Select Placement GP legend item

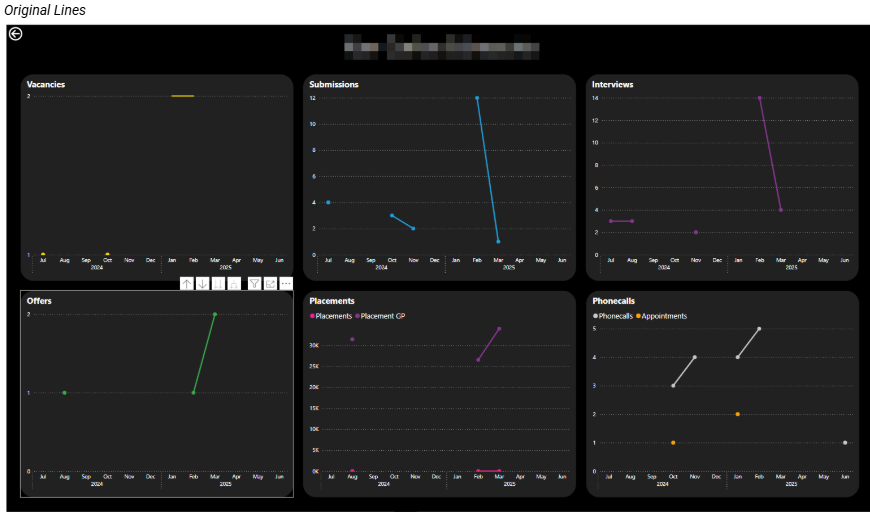coord(381,316)
